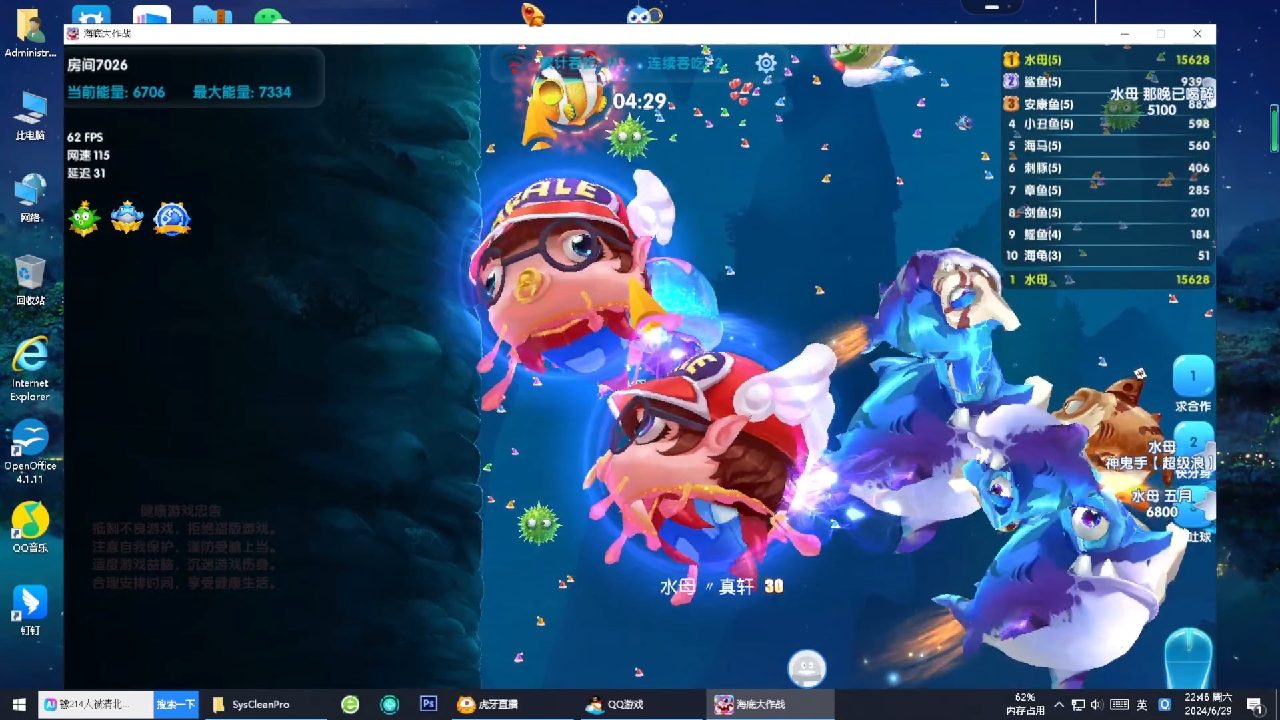The width and height of the screenshot is (1280, 720).
Task: Open the taskbar volume speaker control
Action: pyautogui.click(x=1097, y=704)
